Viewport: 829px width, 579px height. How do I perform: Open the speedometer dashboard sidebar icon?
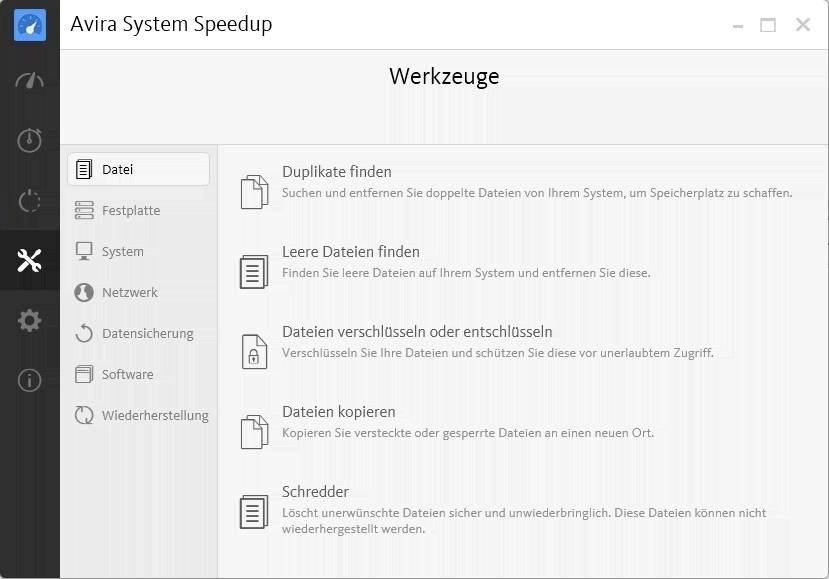click(30, 81)
